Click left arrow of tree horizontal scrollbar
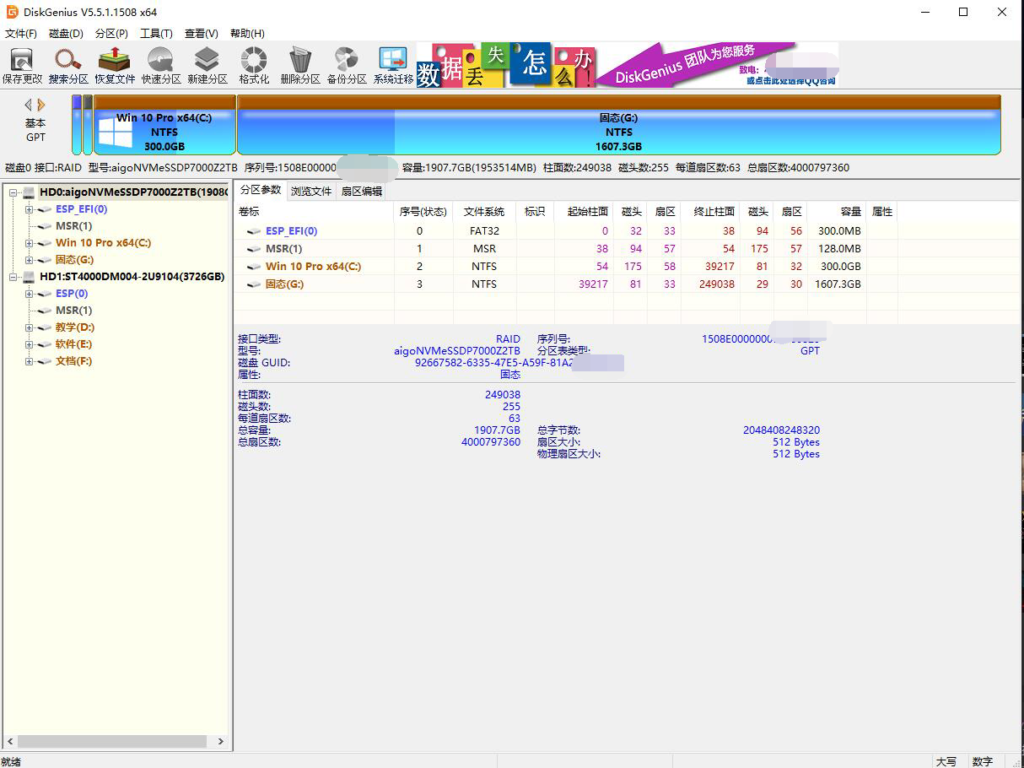 click(10, 741)
